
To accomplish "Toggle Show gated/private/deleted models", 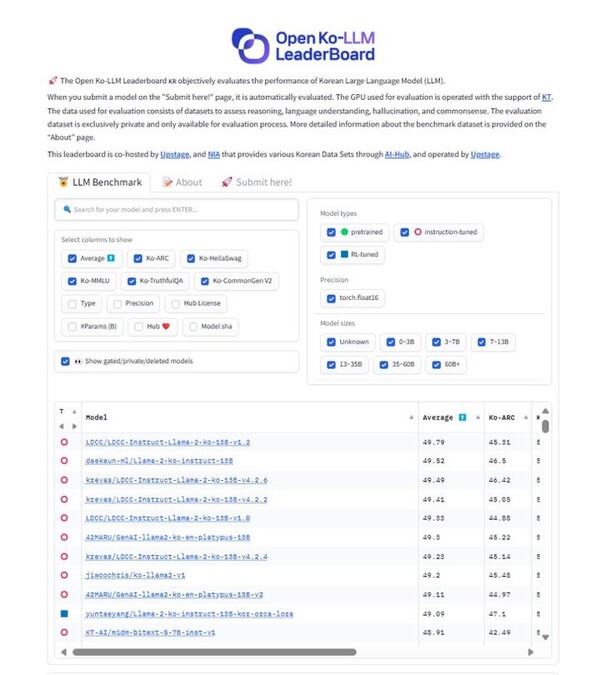I will pyautogui.click(x=65, y=361).
